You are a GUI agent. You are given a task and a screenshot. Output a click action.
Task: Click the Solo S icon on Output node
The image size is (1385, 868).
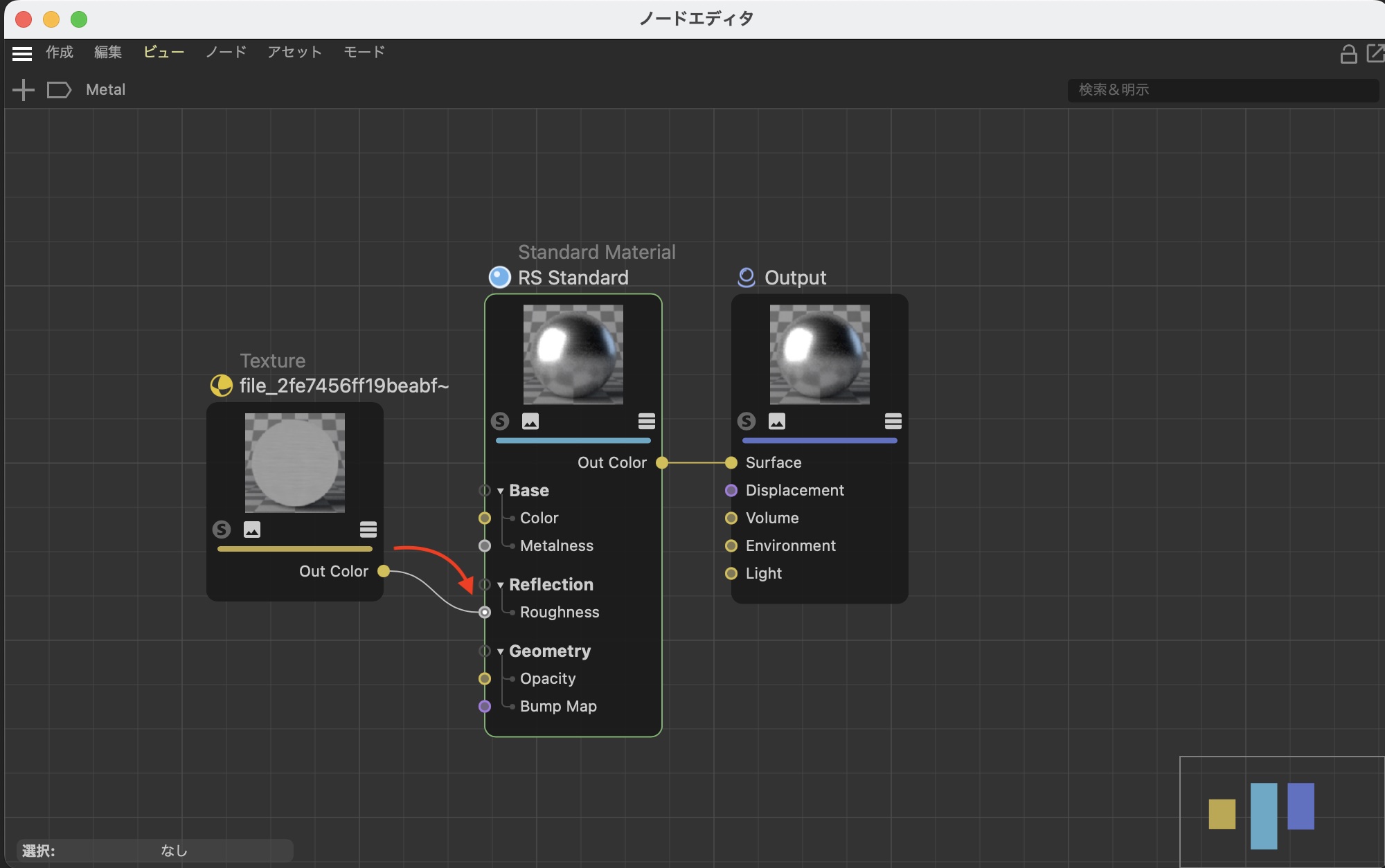746,421
